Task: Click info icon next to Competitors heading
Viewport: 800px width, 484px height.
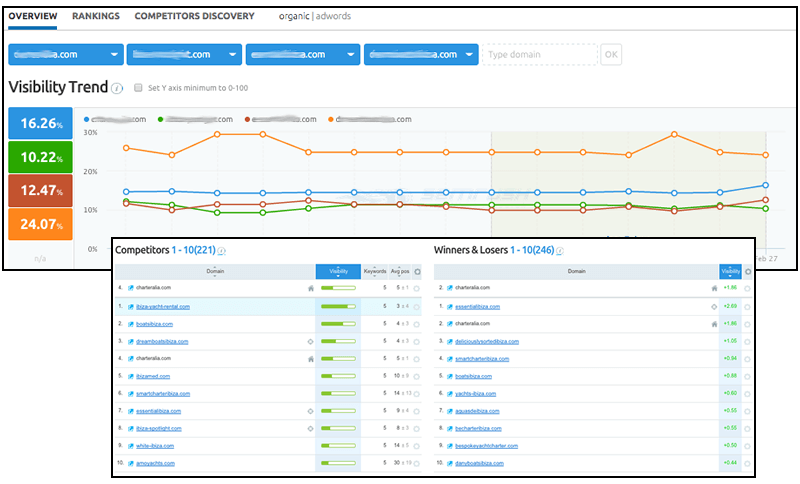Action: click(222, 251)
